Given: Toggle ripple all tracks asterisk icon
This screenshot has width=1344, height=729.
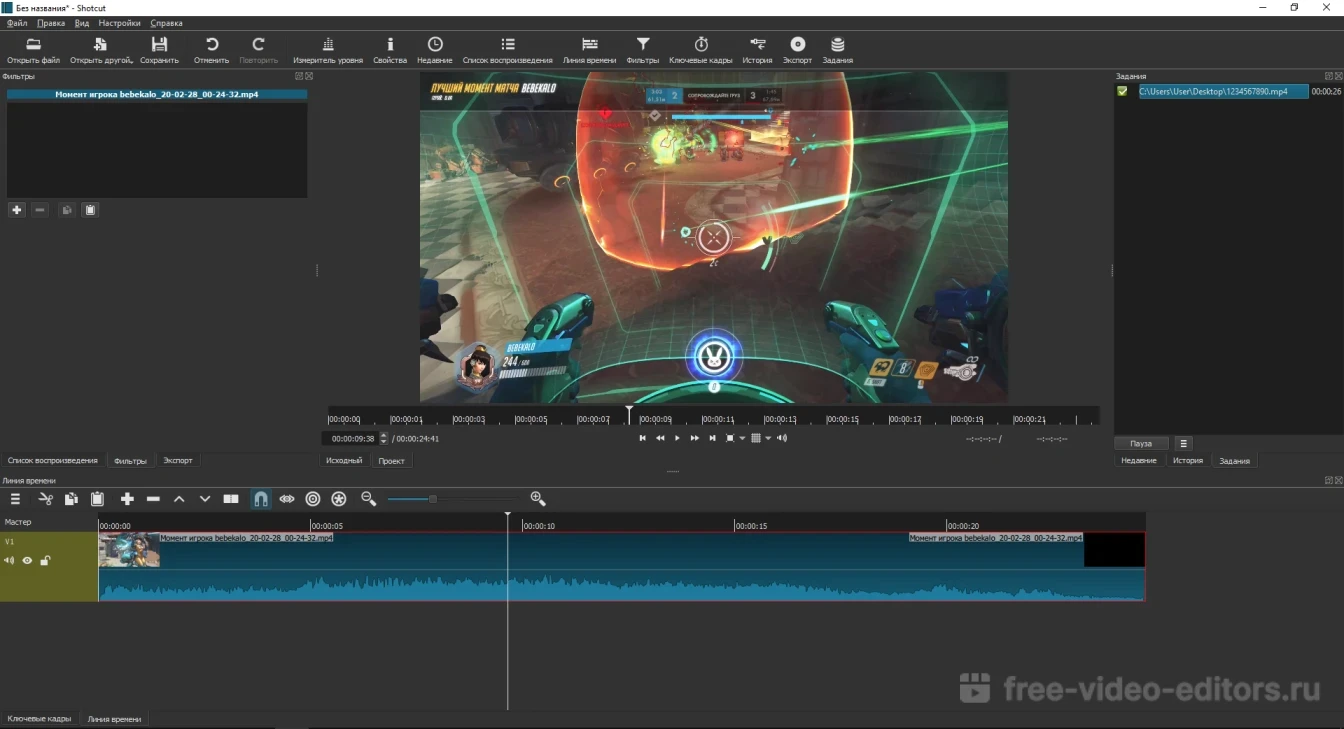Looking at the screenshot, I should click(x=339, y=499).
